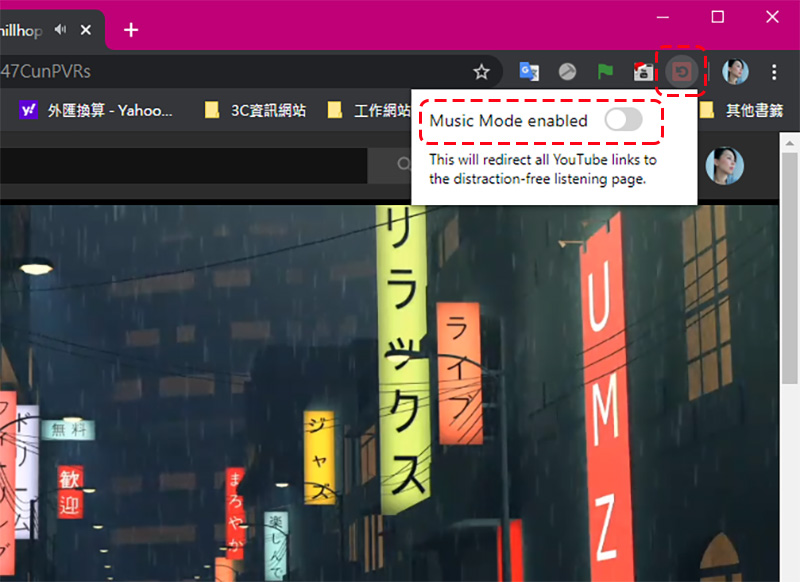Open the Chrome profile avatar
The image size is (800, 582).
[735, 72]
